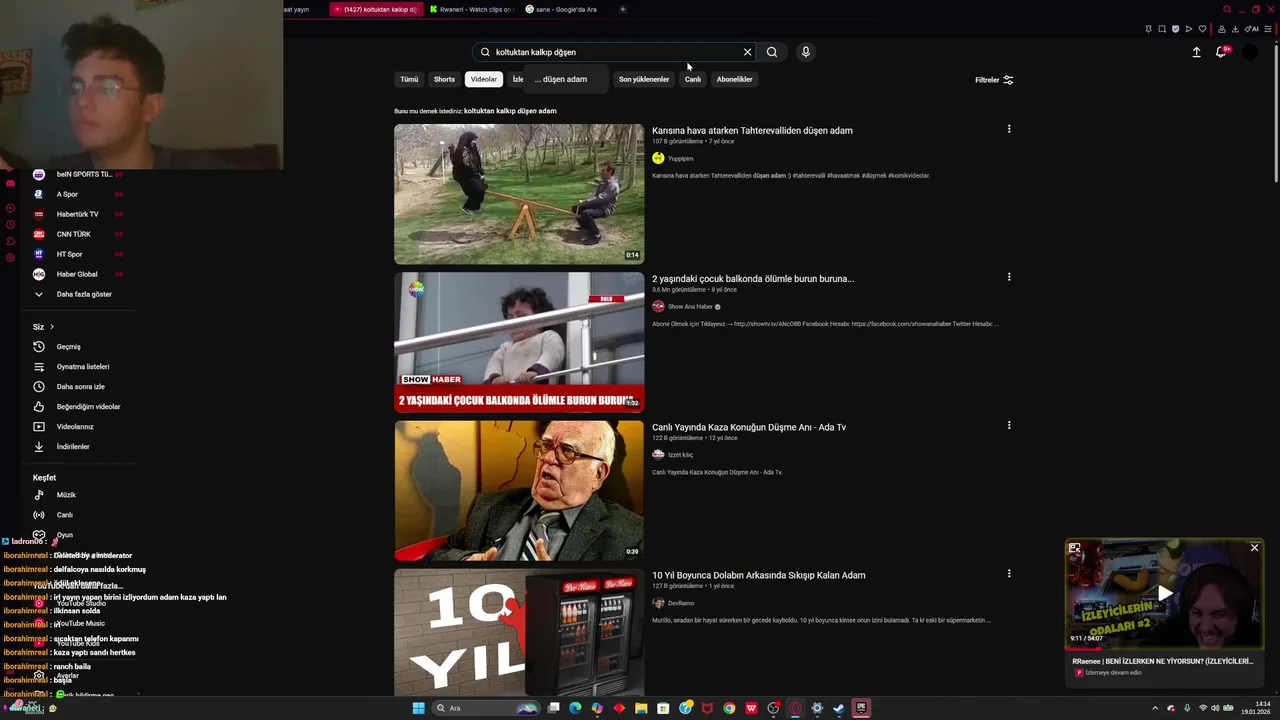Image resolution: width=1280 pixels, height=720 pixels.
Task: Play the miniplayer video
Action: coord(1165,593)
